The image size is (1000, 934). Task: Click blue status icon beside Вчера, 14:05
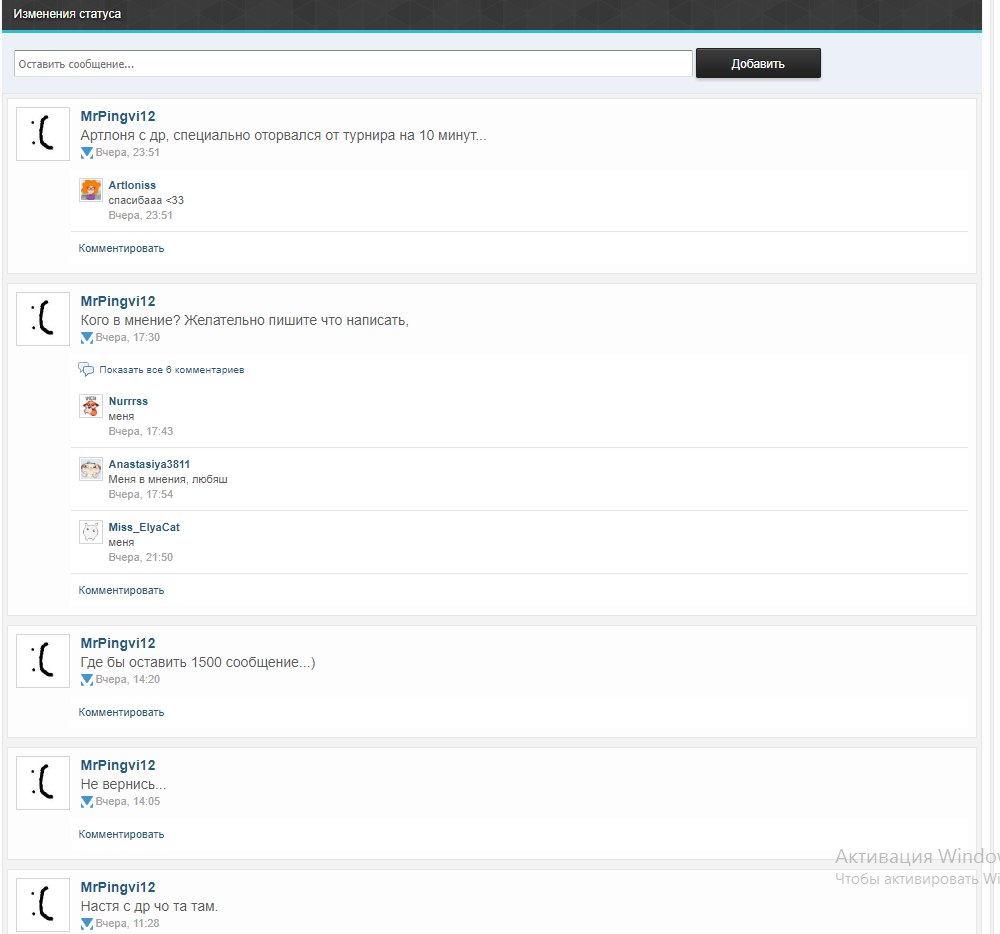click(x=87, y=801)
